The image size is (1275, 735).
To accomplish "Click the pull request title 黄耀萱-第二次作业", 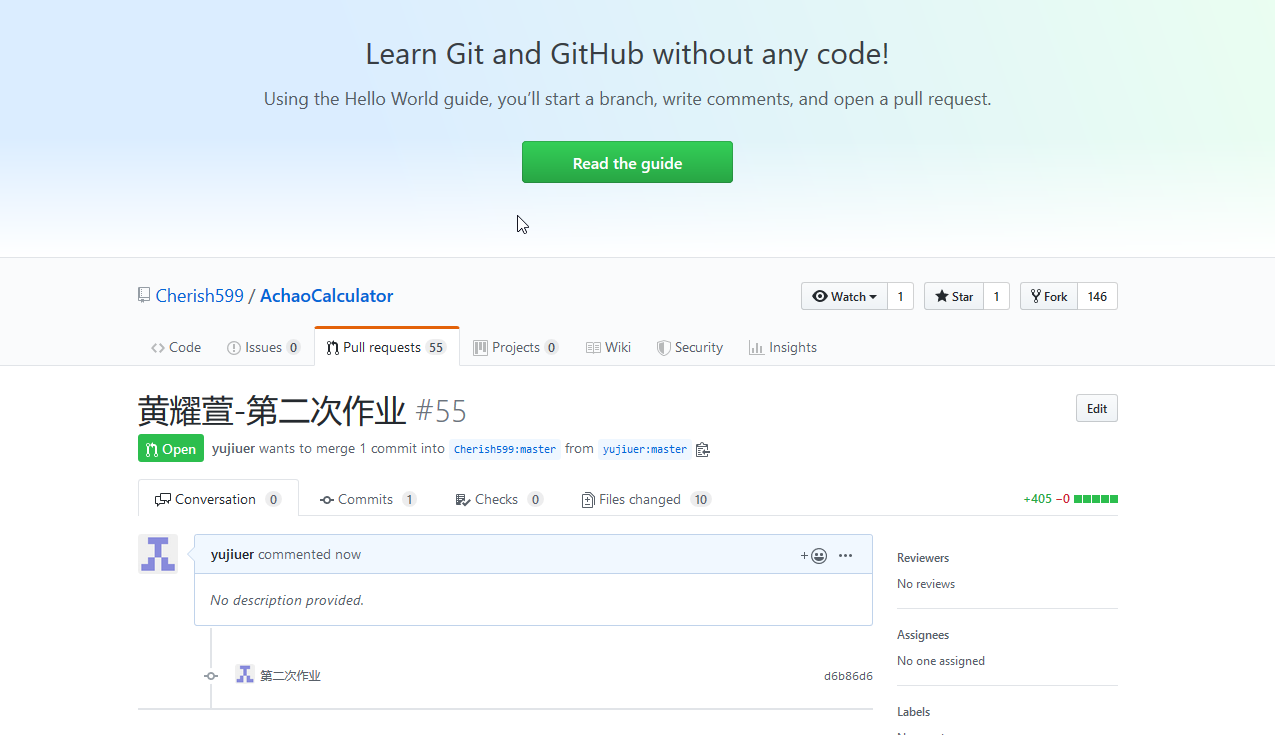I will (x=272, y=410).
